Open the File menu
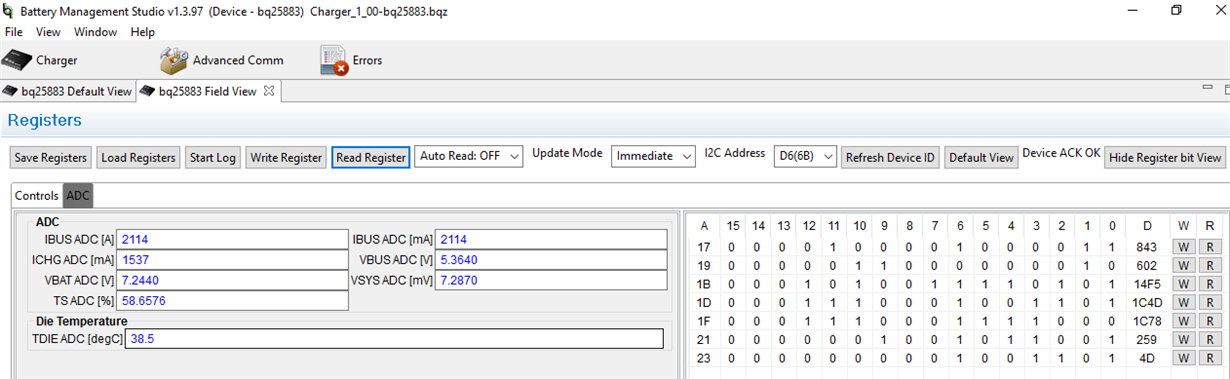Image resolution: width=1230 pixels, height=379 pixels. tap(14, 32)
